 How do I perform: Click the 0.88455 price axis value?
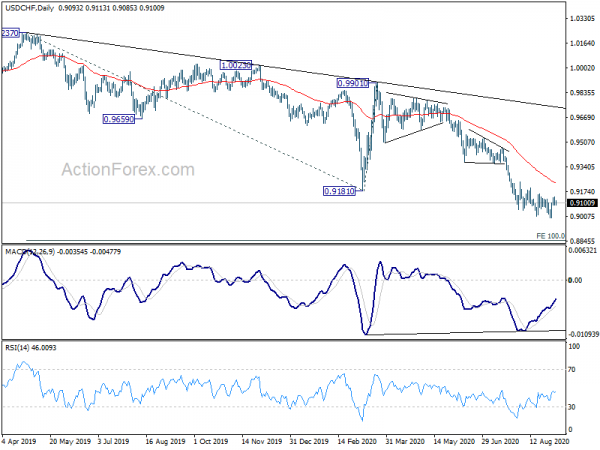coord(582,241)
